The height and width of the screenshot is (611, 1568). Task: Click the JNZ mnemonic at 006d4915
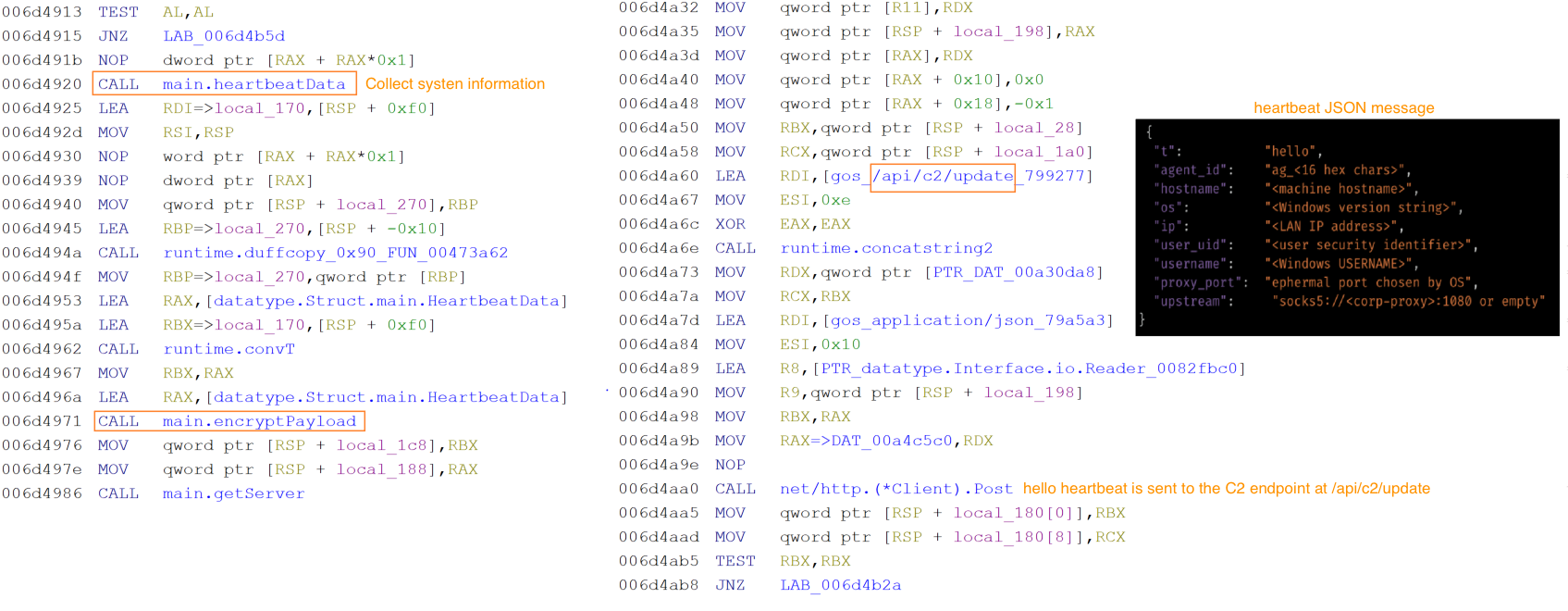tap(113, 36)
